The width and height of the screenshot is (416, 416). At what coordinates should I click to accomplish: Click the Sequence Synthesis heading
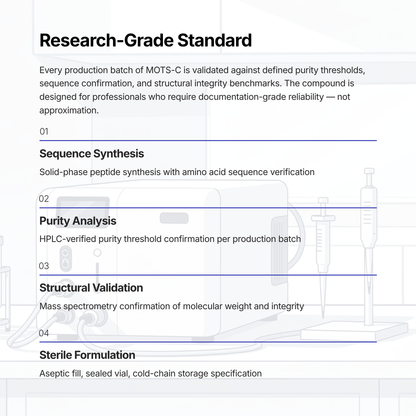coord(92,154)
